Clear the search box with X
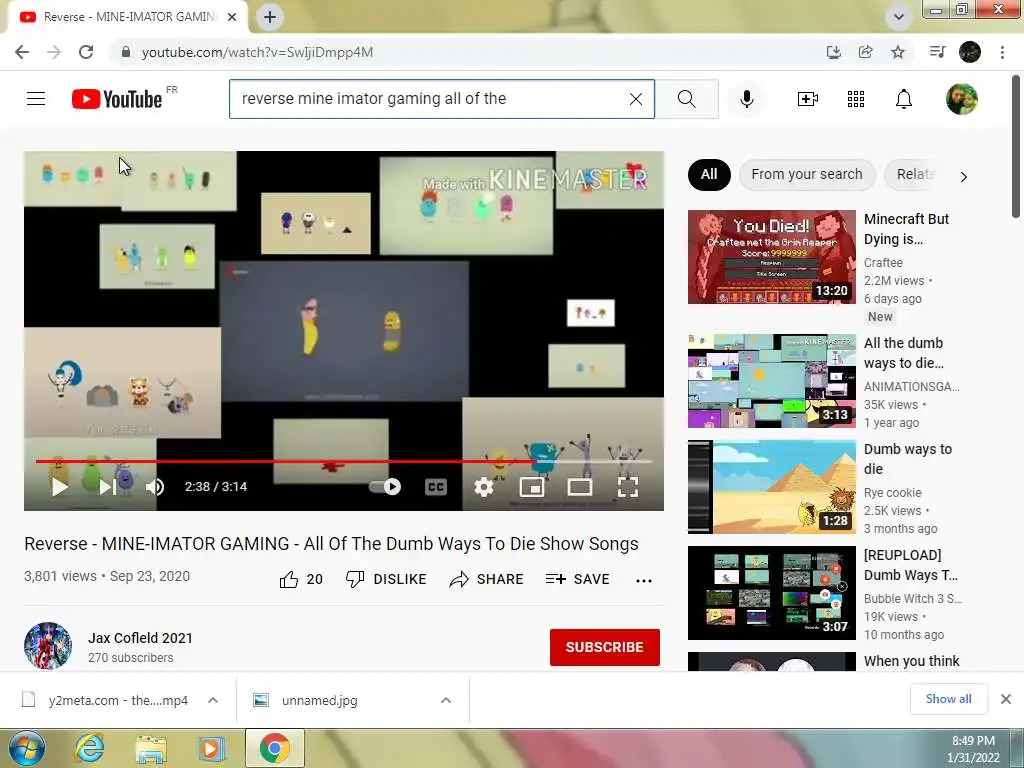The height and width of the screenshot is (768, 1024). (x=635, y=99)
